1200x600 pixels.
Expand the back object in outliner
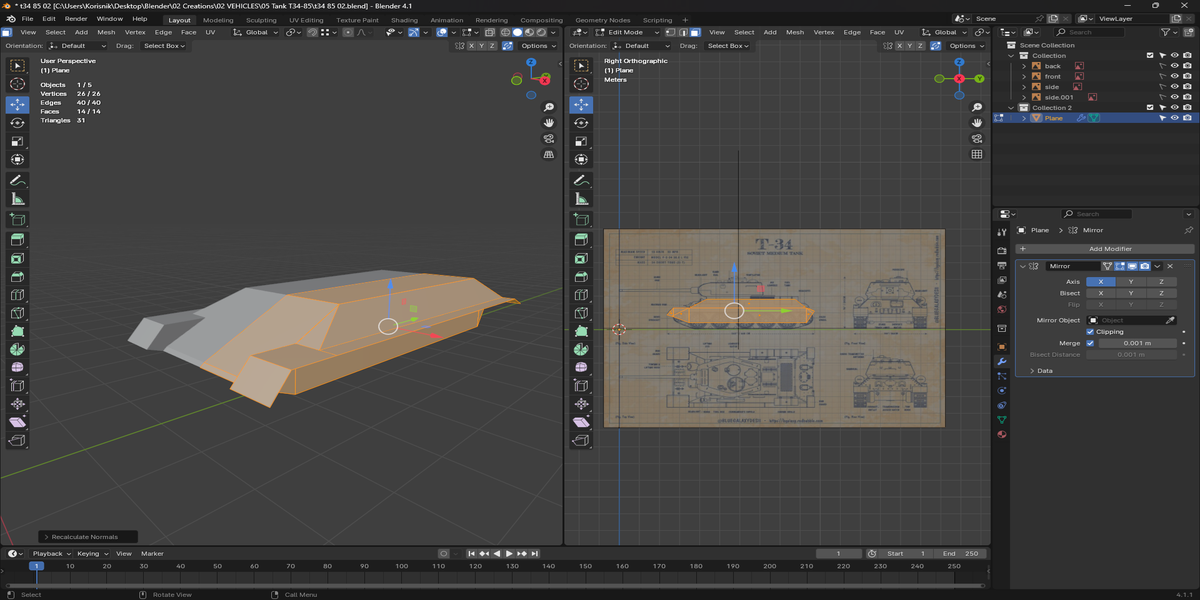tap(1024, 66)
